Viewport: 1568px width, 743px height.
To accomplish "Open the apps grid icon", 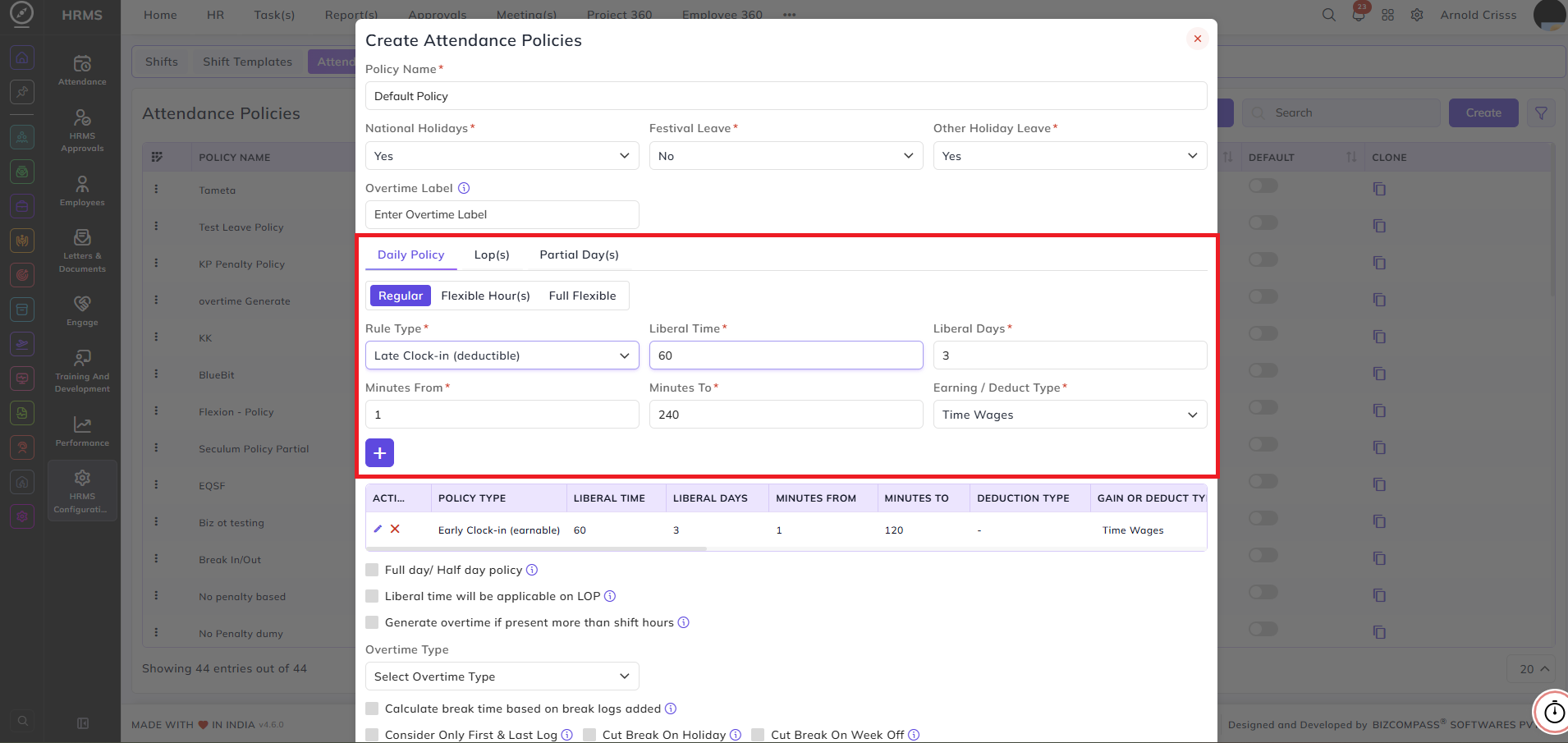I will point(1387,15).
